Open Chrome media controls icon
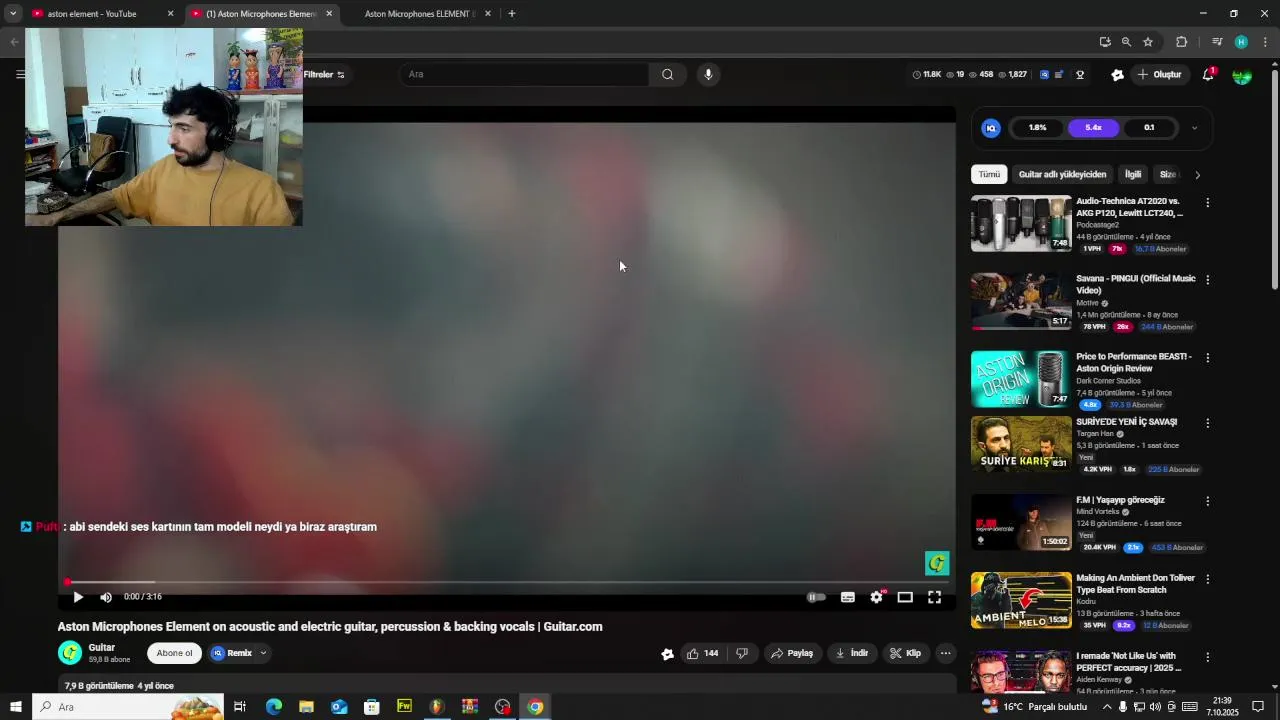 pos(1217,42)
